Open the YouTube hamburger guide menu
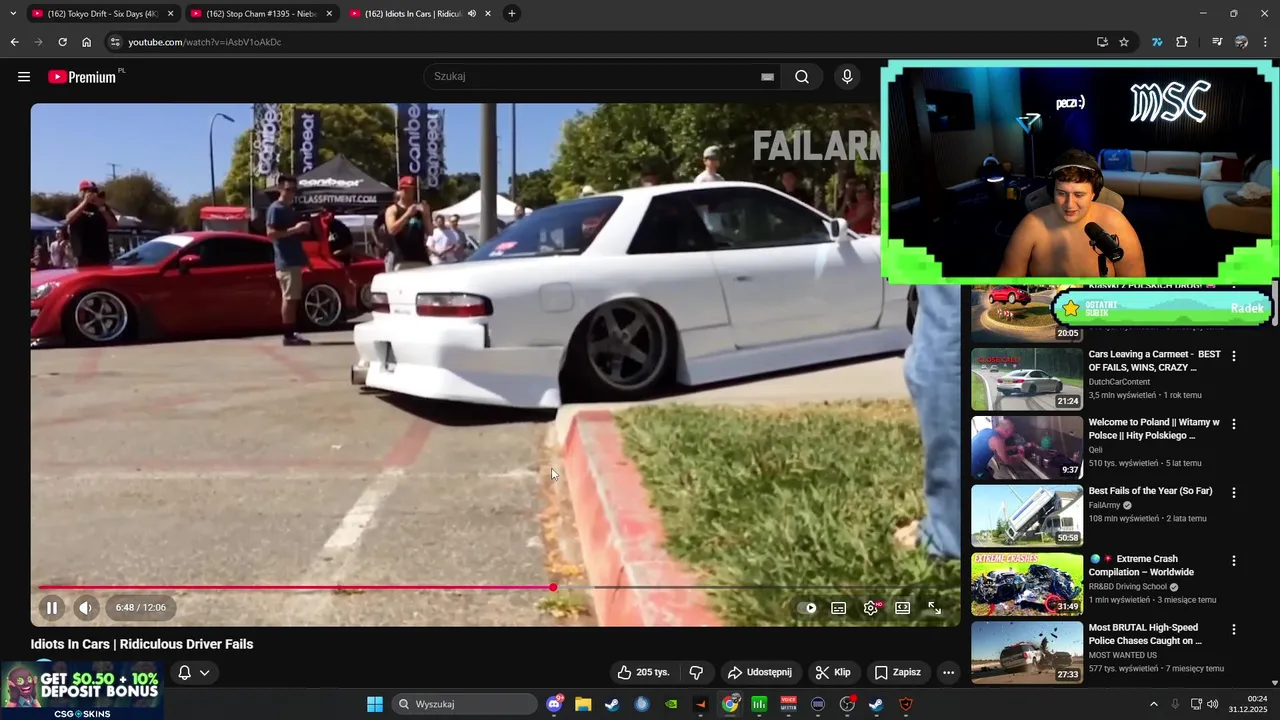This screenshot has height=720, width=1280. pos(24,77)
